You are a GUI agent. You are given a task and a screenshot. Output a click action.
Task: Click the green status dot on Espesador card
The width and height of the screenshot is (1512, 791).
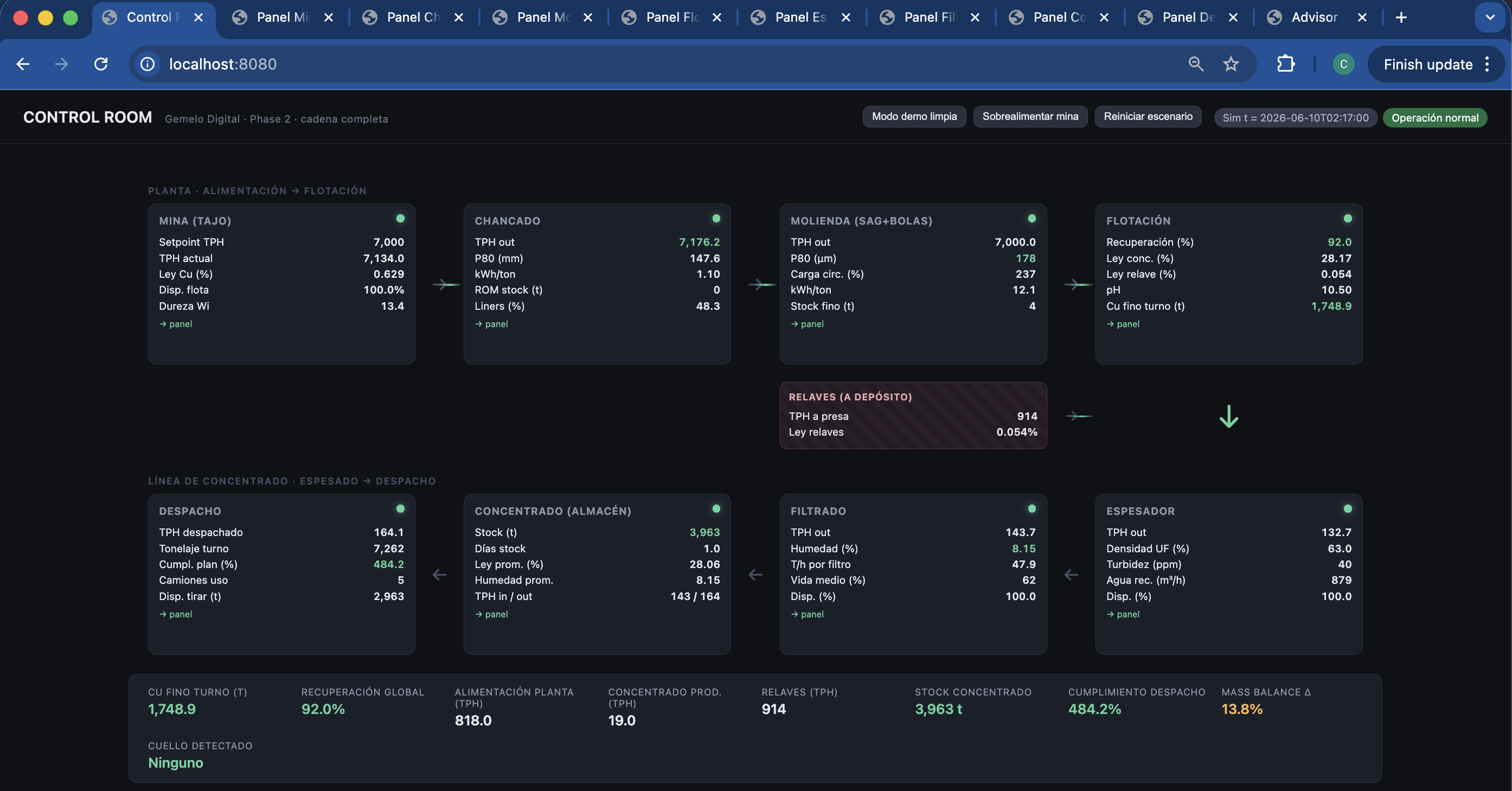pos(1348,508)
